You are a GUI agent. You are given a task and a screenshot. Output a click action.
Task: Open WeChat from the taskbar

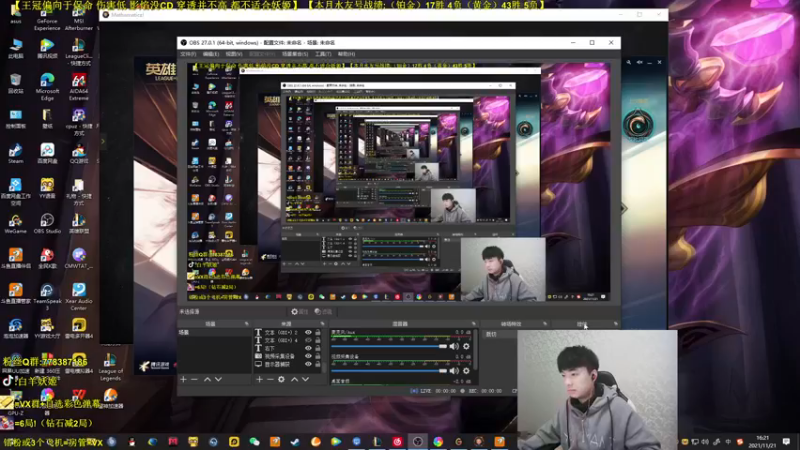coord(254,442)
